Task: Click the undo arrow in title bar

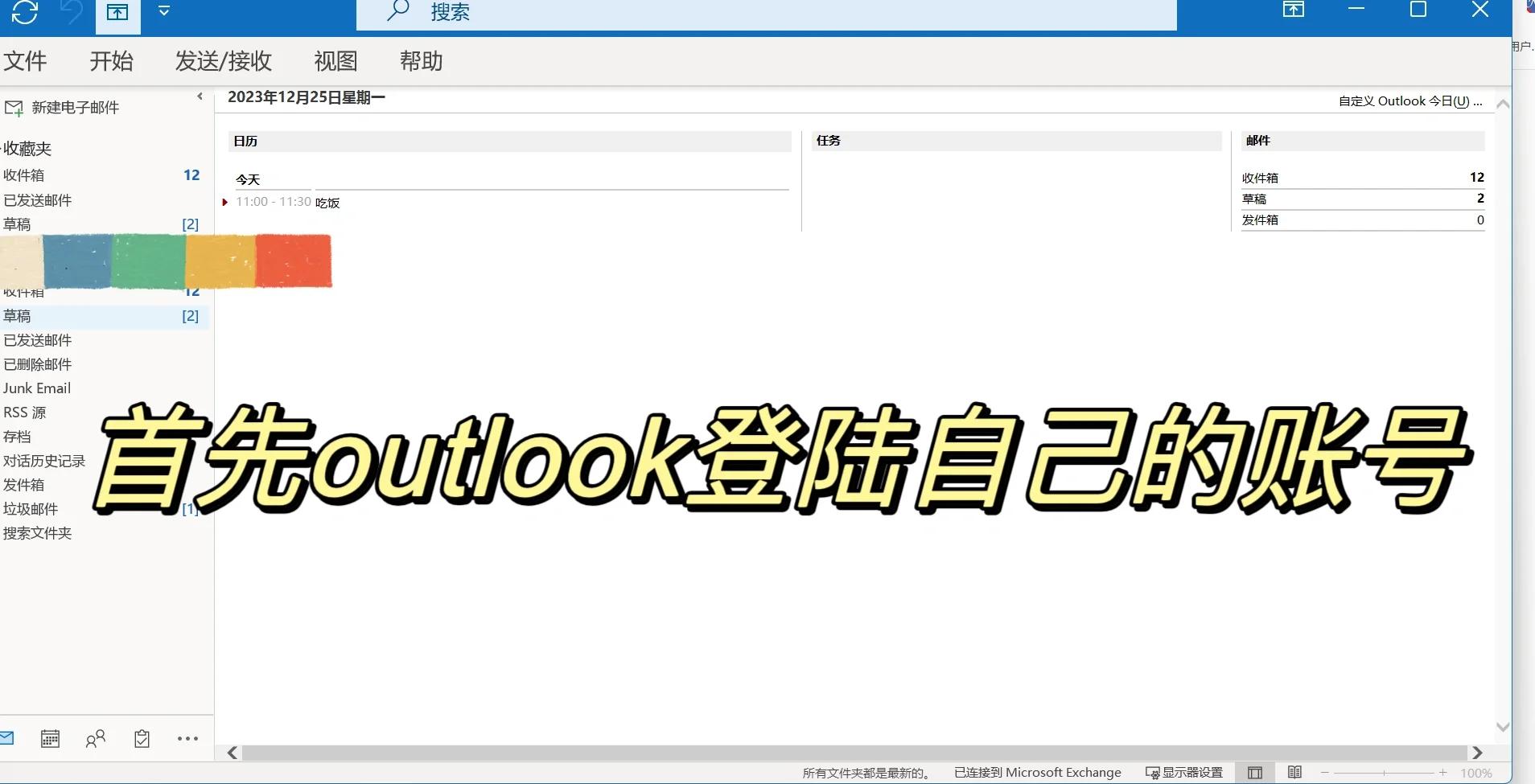Action: click(x=72, y=11)
